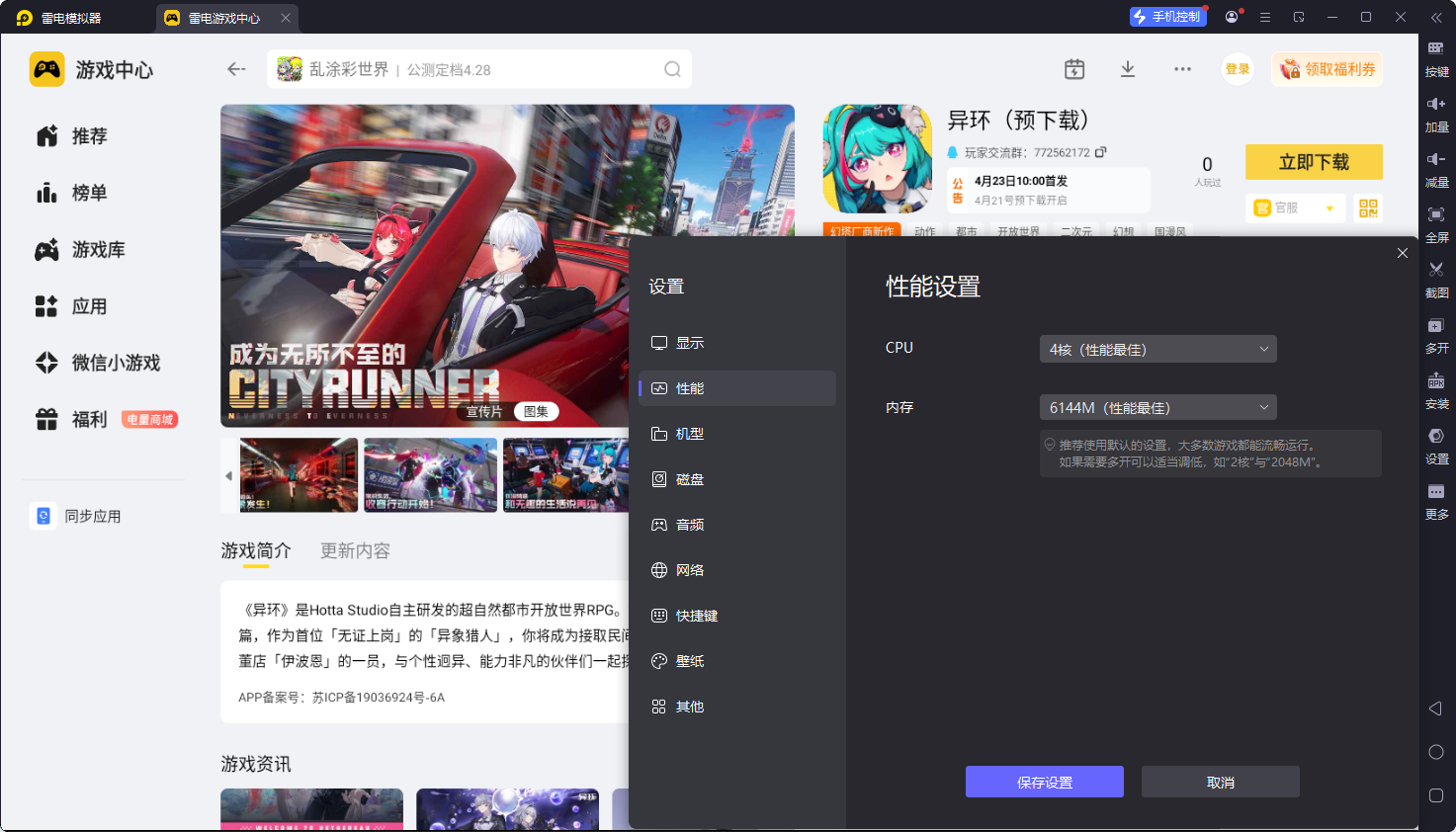Open the three-dot more options menu
Screen dimensions: 1456x832
pyautogui.click(x=1182, y=69)
